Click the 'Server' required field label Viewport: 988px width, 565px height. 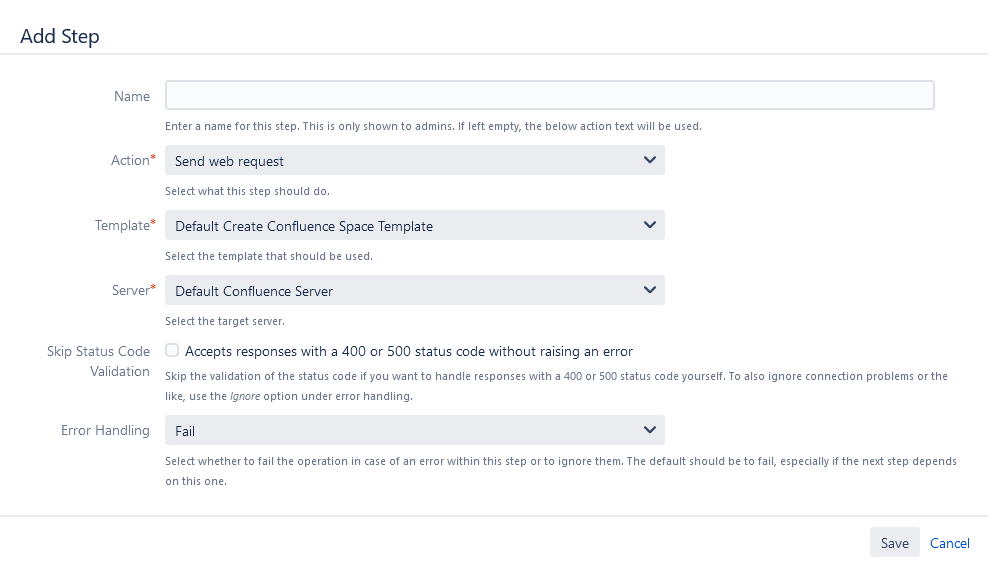[130, 290]
